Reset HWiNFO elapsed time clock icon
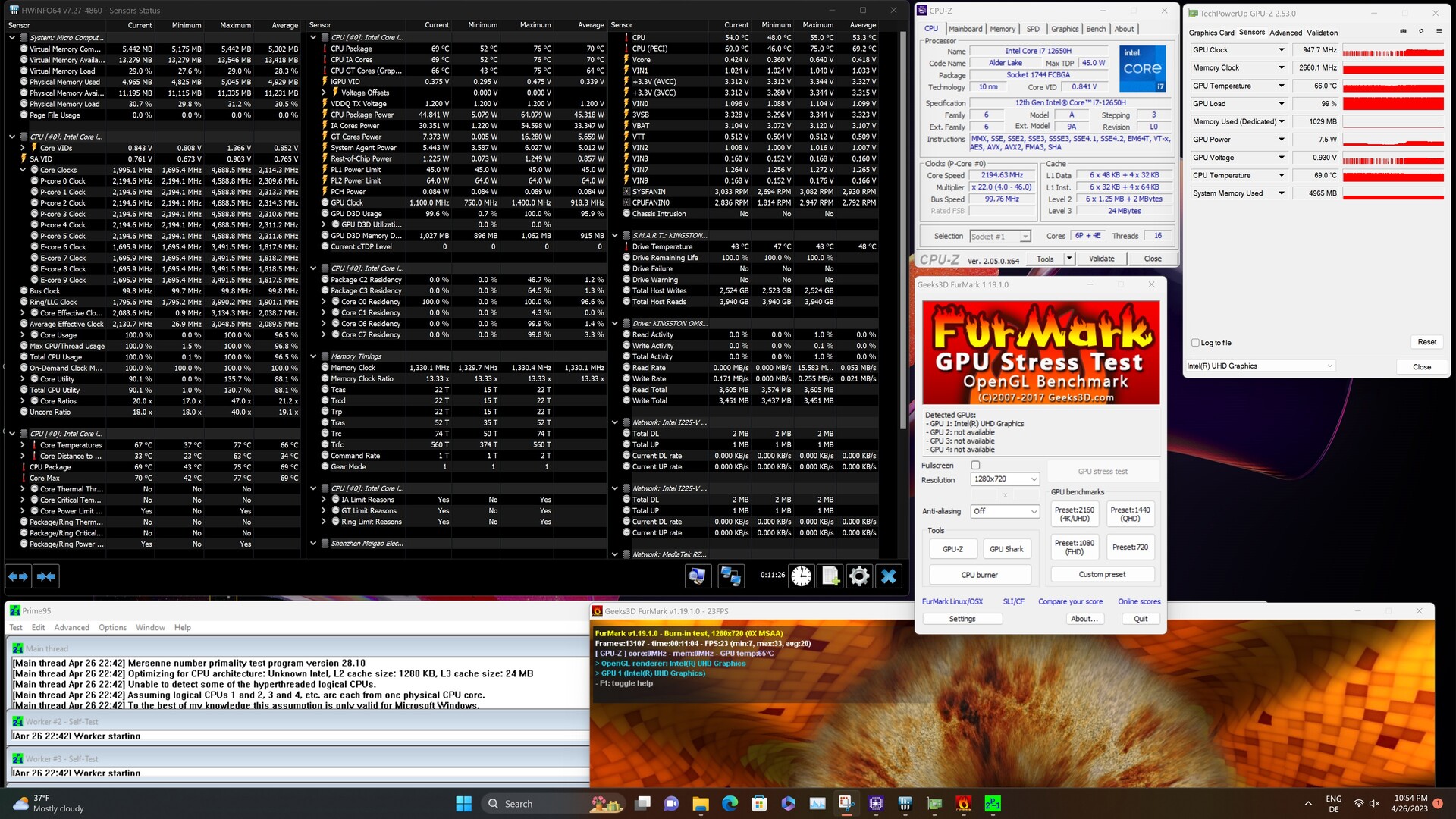 tap(802, 576)
